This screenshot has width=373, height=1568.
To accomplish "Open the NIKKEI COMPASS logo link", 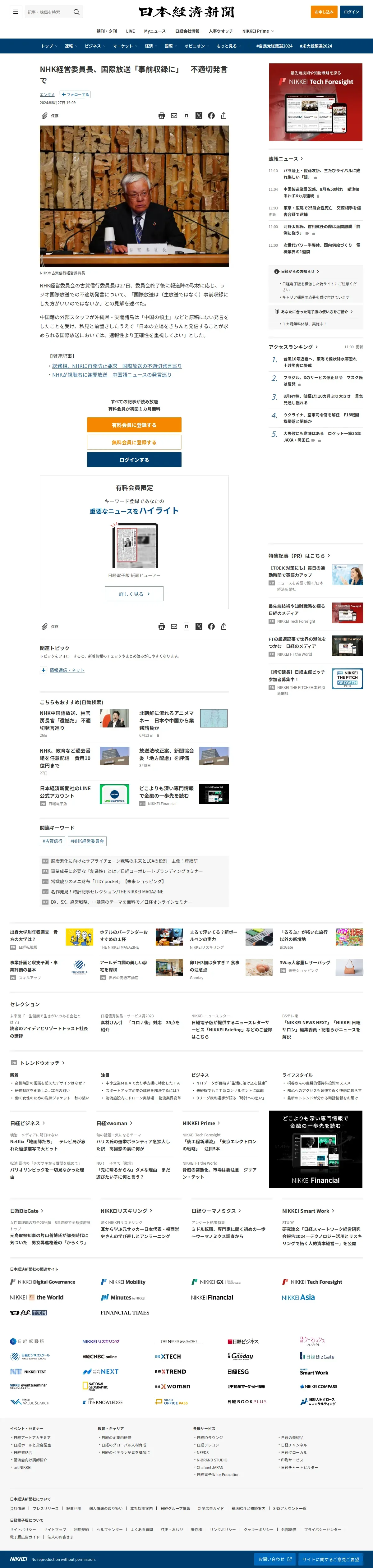I will (319, 1387).
